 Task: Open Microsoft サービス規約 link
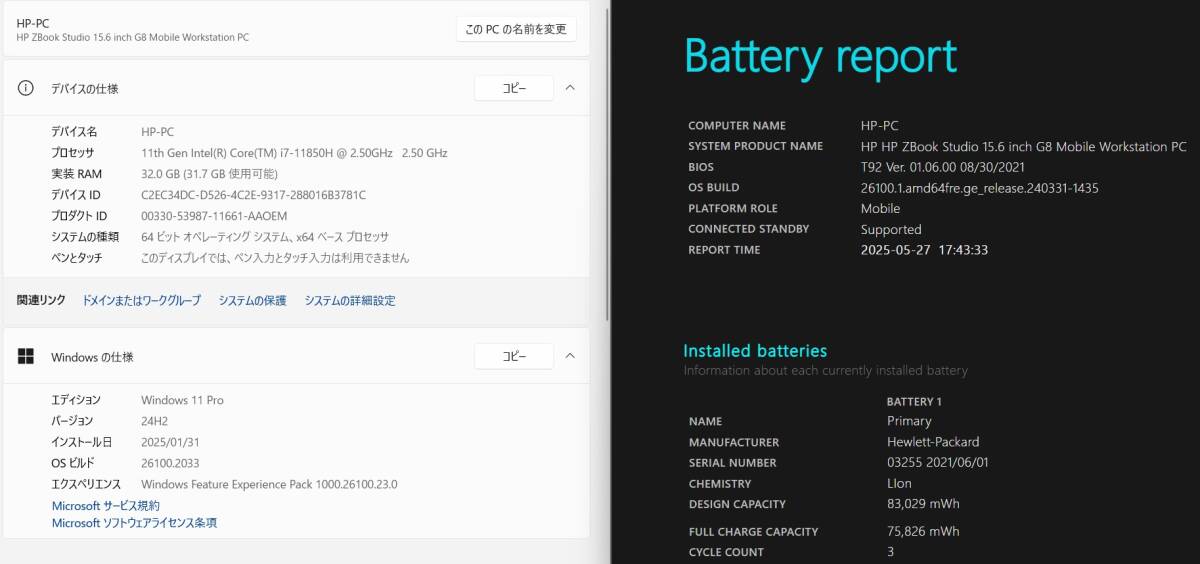[x=105, y=506]
